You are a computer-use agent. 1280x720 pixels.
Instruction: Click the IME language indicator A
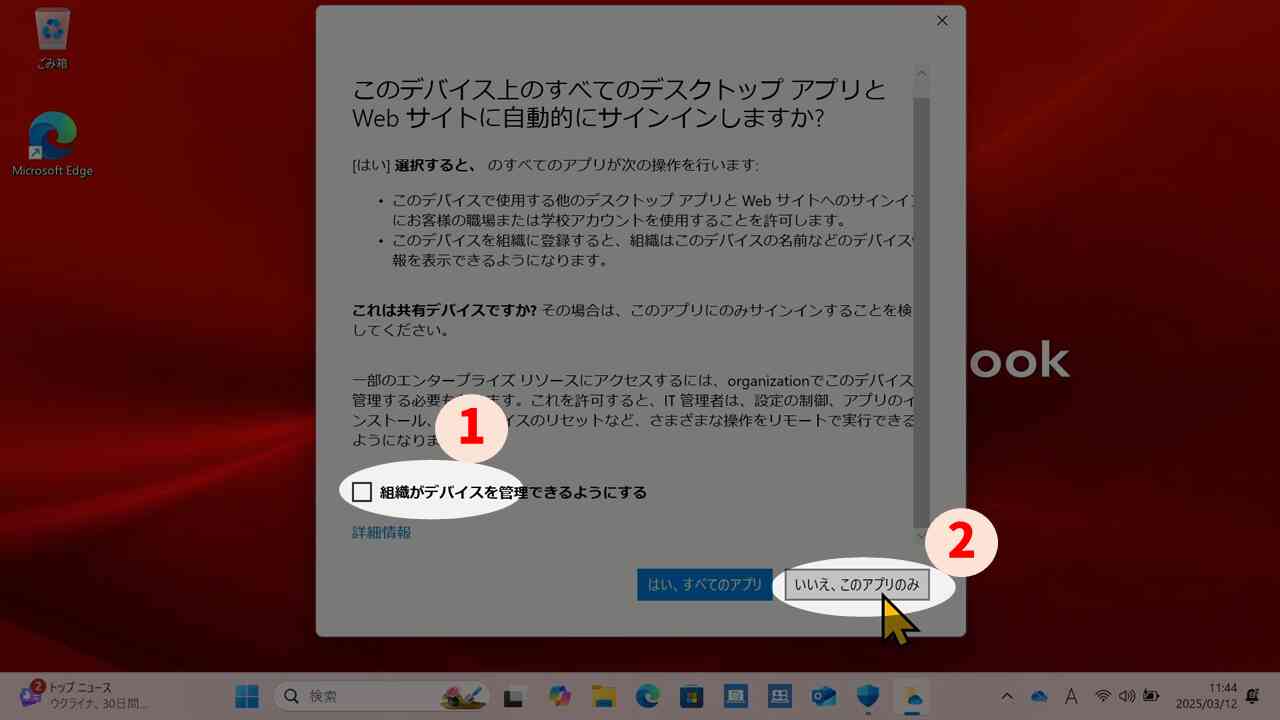[1071, 695]
